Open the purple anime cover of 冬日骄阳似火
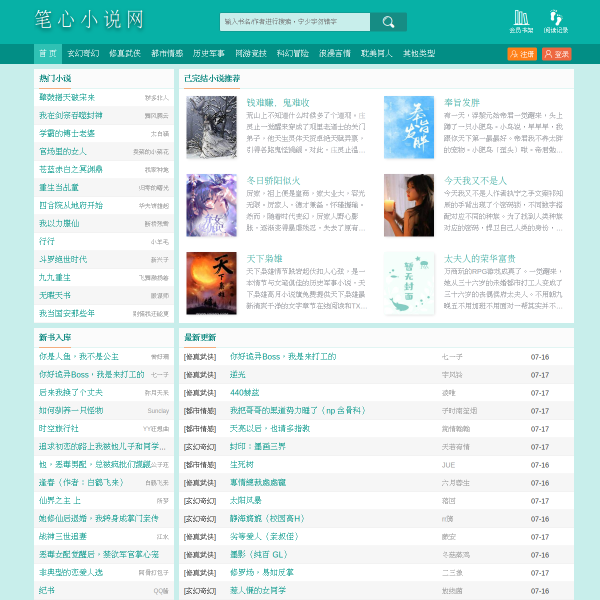This screenshot has height=600, width=600. (211, 205)
